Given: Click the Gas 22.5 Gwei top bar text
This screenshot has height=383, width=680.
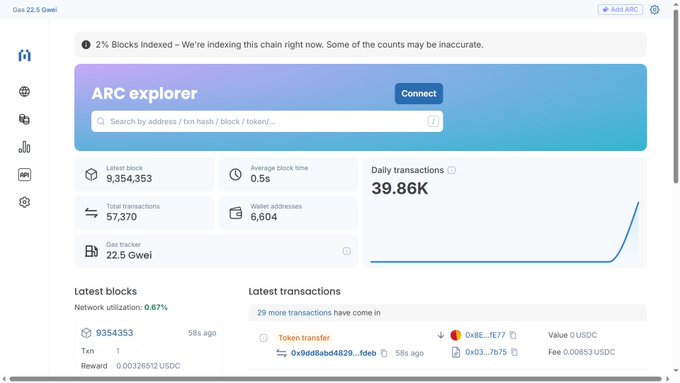Looking at the screenshot, I should pos(35,10).
